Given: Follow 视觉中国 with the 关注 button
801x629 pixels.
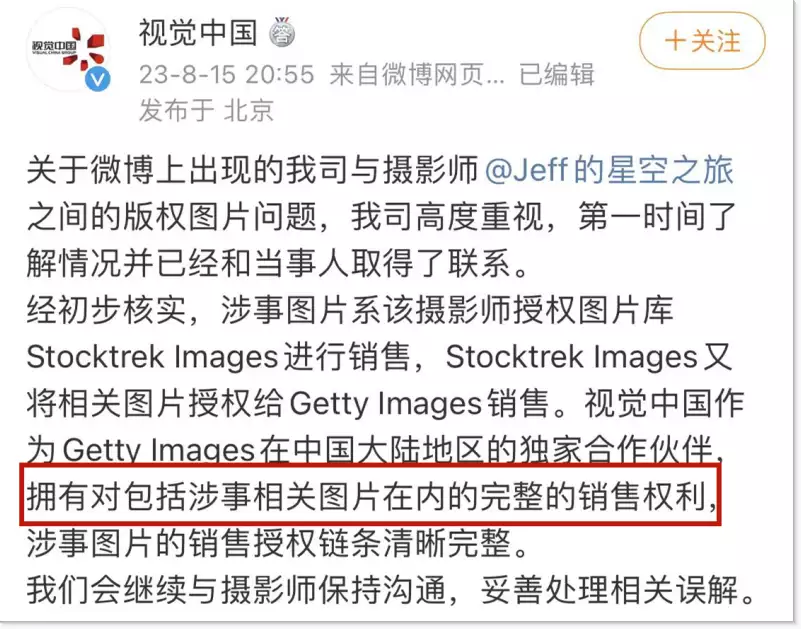Looking at the screenshot, I should 702,41.
